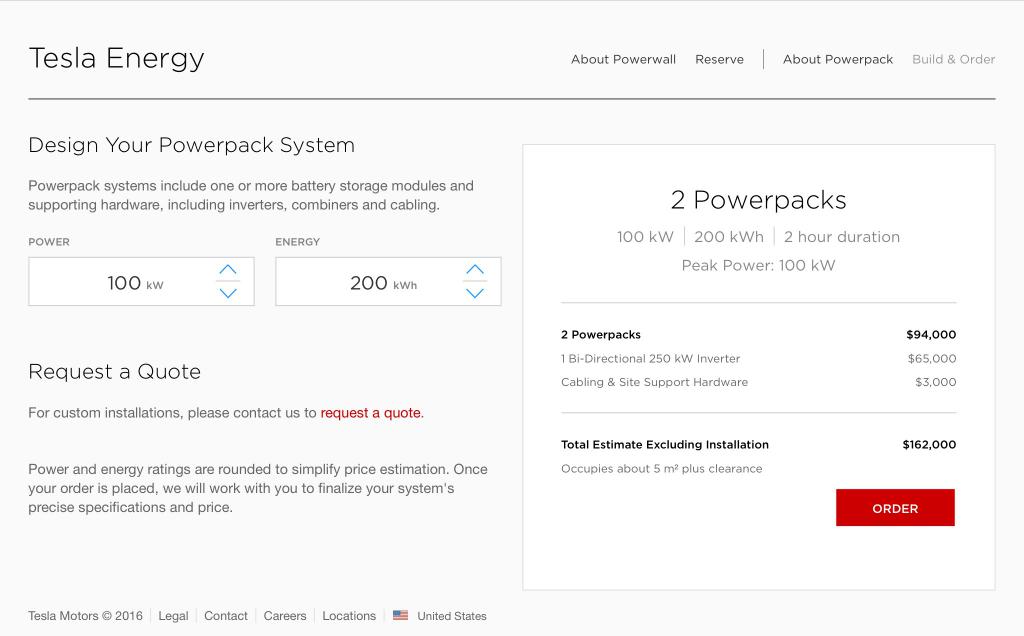Select the Build & Order nav item
The height and width of the screenshot is (636, 1024).
(x=953, y=59)
